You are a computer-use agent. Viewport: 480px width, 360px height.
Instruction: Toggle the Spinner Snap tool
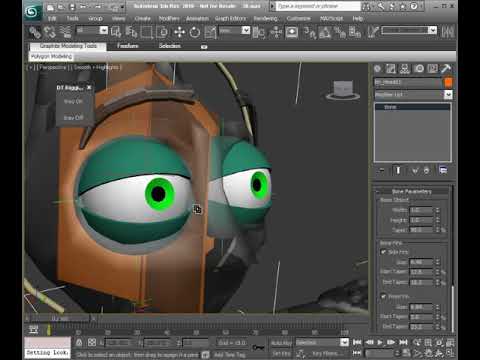click(355, 32)
